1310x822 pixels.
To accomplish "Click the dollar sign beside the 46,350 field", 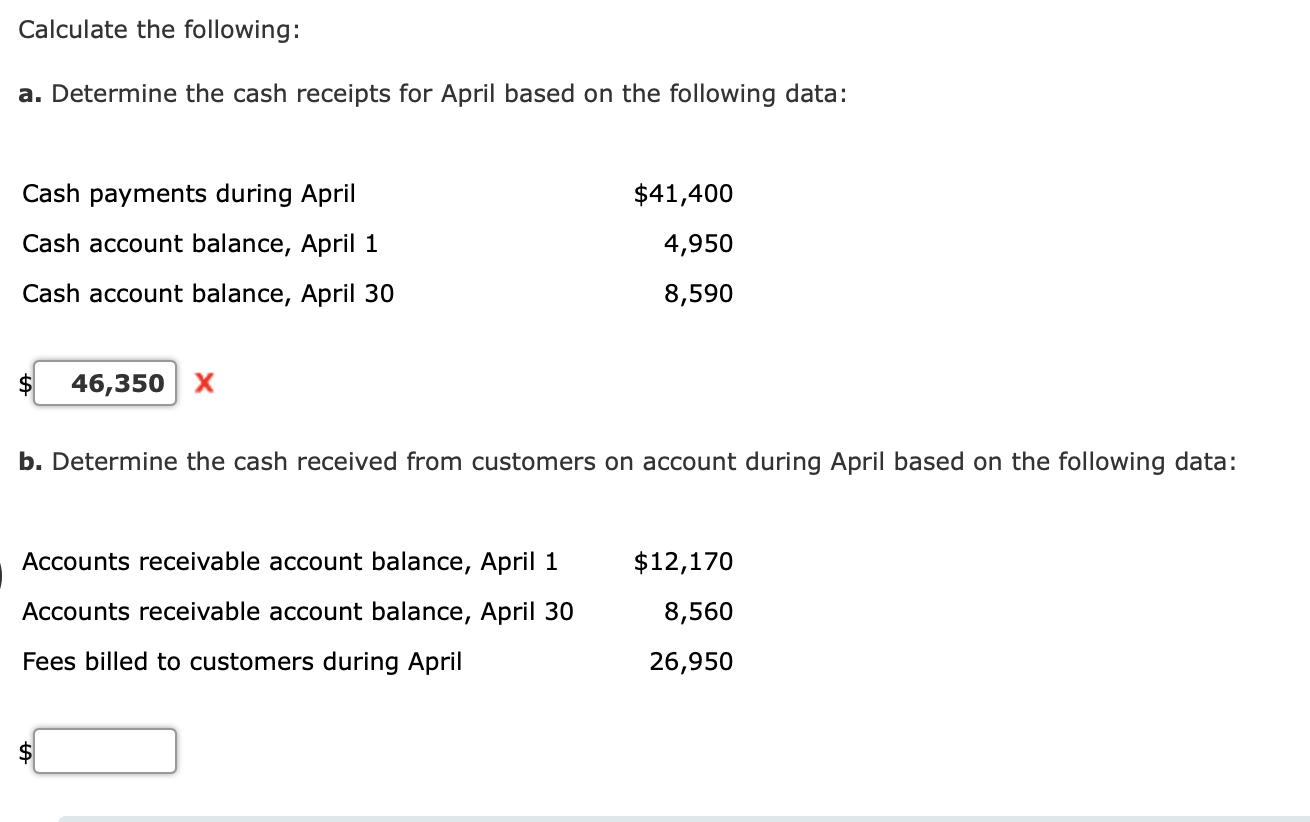I will (x=27, y=384).
